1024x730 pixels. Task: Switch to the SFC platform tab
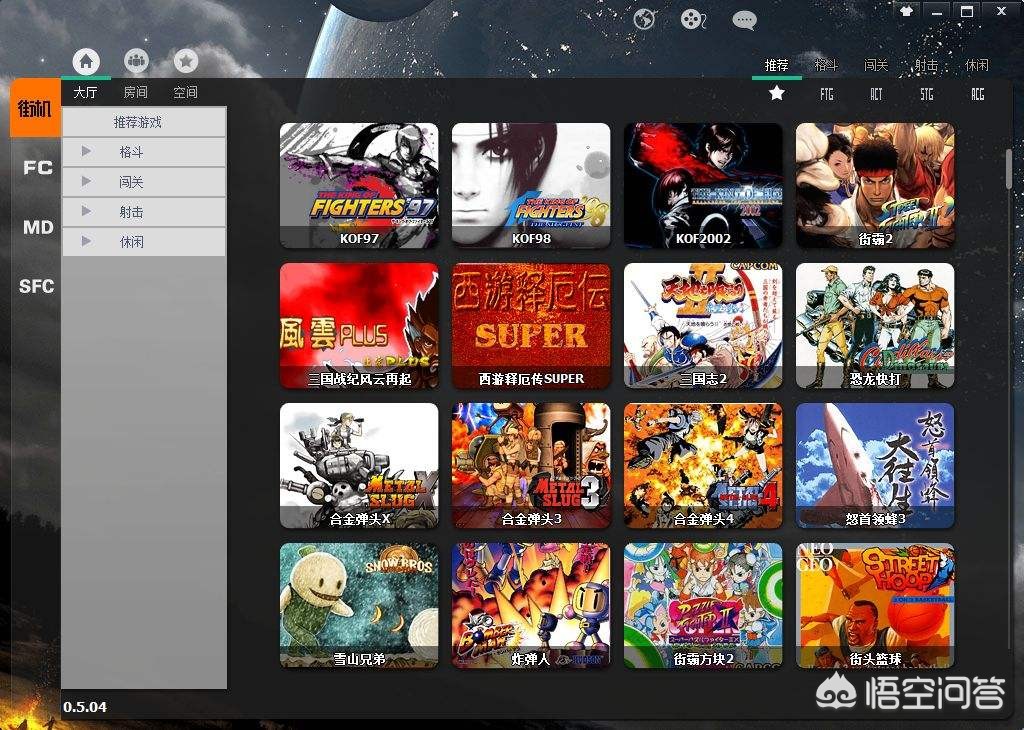(37, 286)
